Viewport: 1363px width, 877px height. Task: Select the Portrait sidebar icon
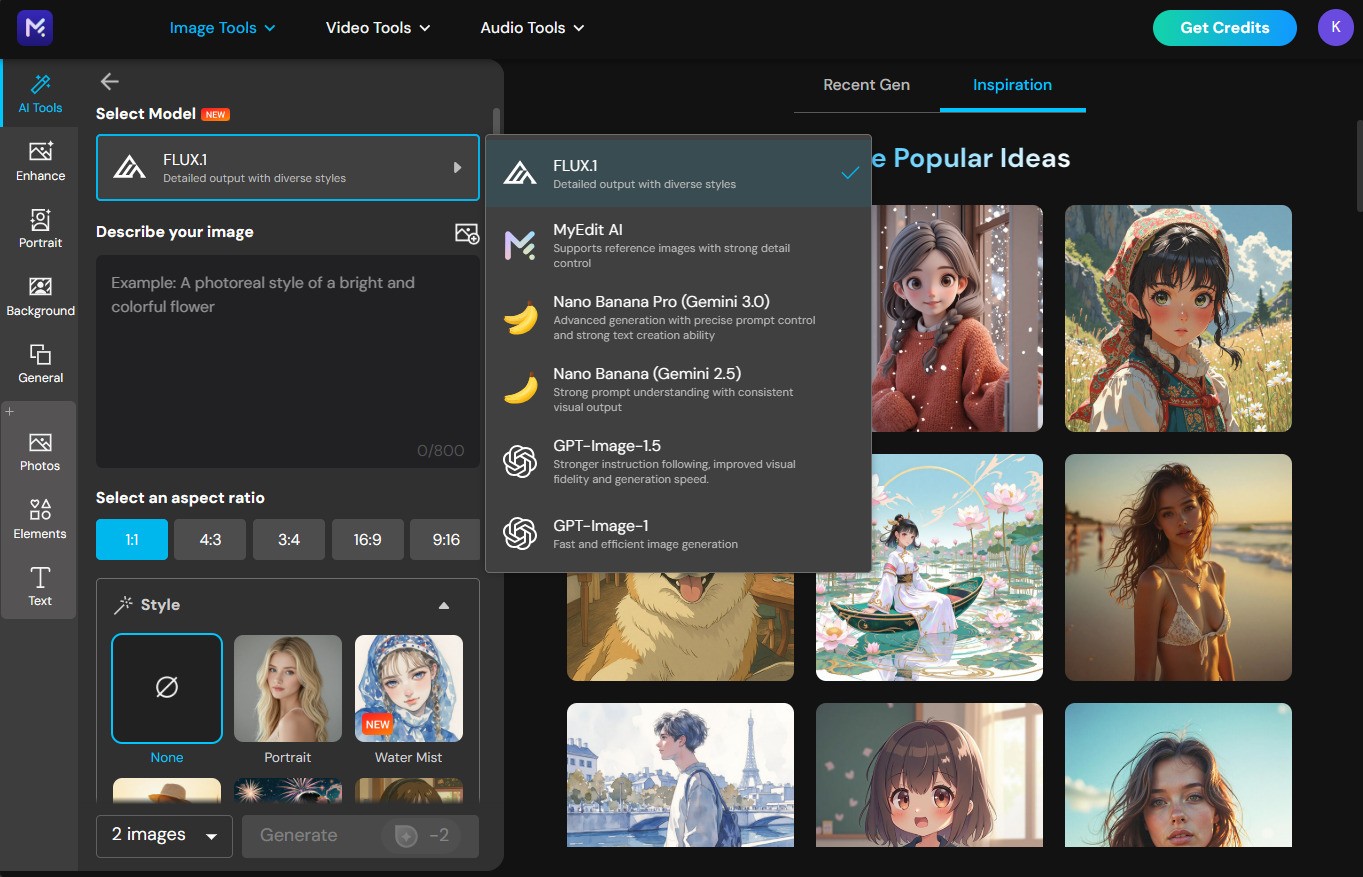(x=40, y=228)
